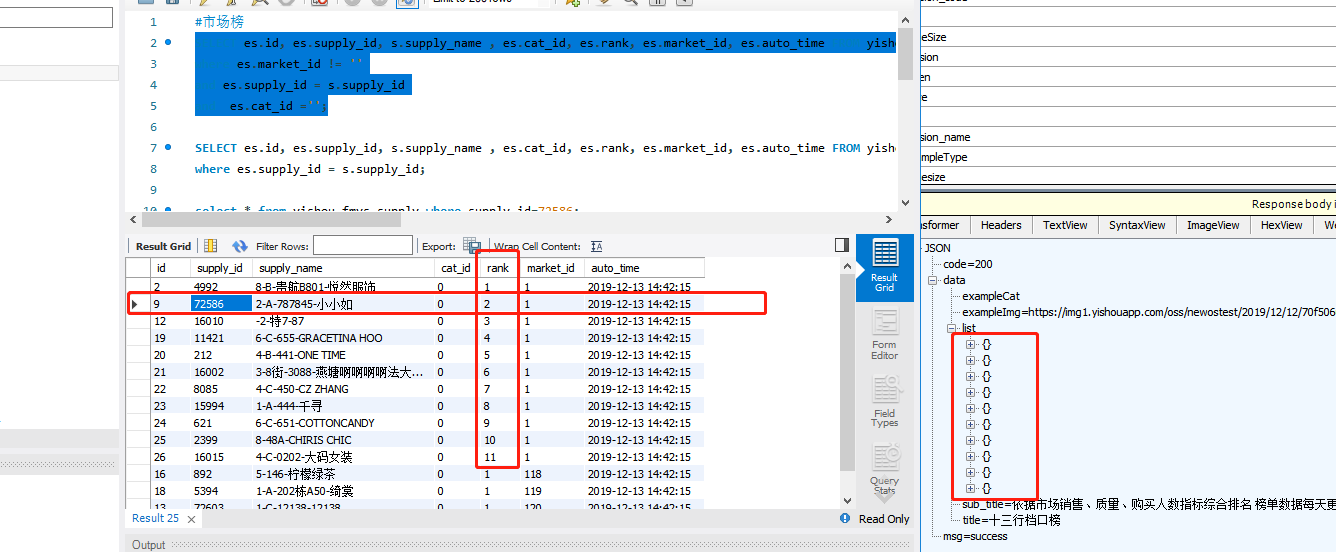Toggle the Wrap Cell Content icon

[597, 246]
